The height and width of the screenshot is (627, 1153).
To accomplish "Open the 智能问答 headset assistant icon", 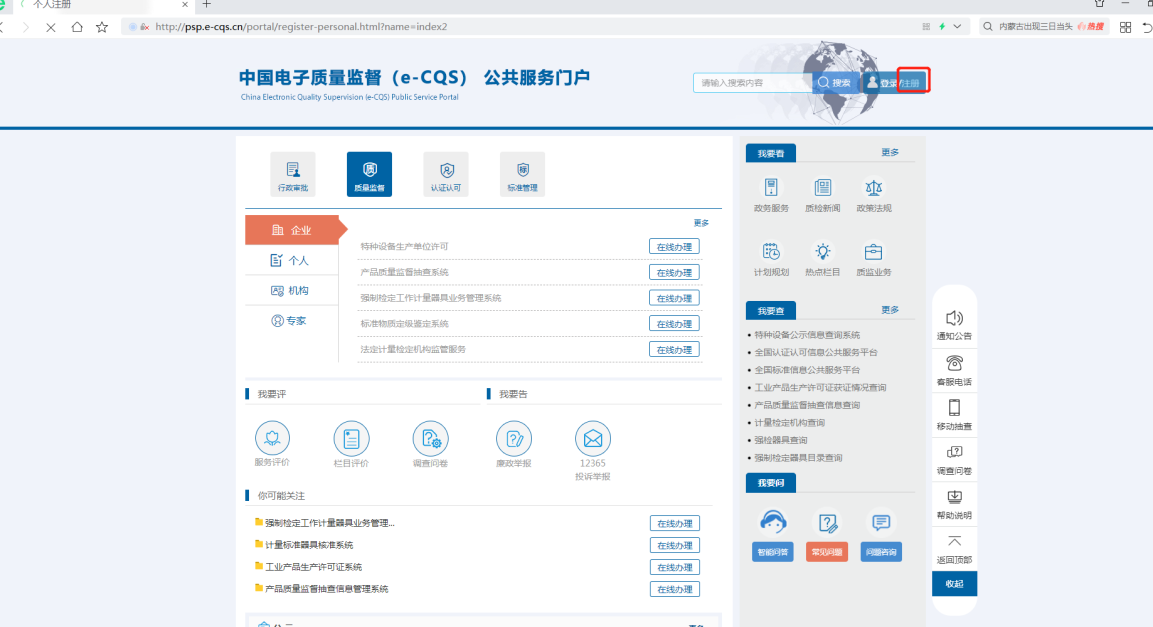I will point(773,522).
